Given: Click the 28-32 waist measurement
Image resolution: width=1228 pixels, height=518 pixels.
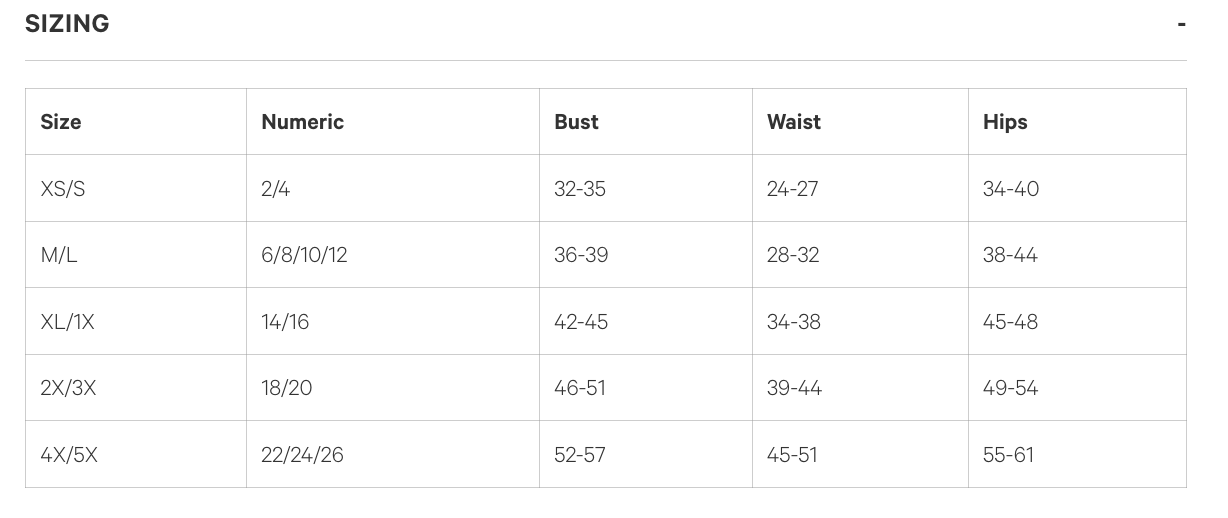Looking at the screenshot, I should tap(793, 255).
